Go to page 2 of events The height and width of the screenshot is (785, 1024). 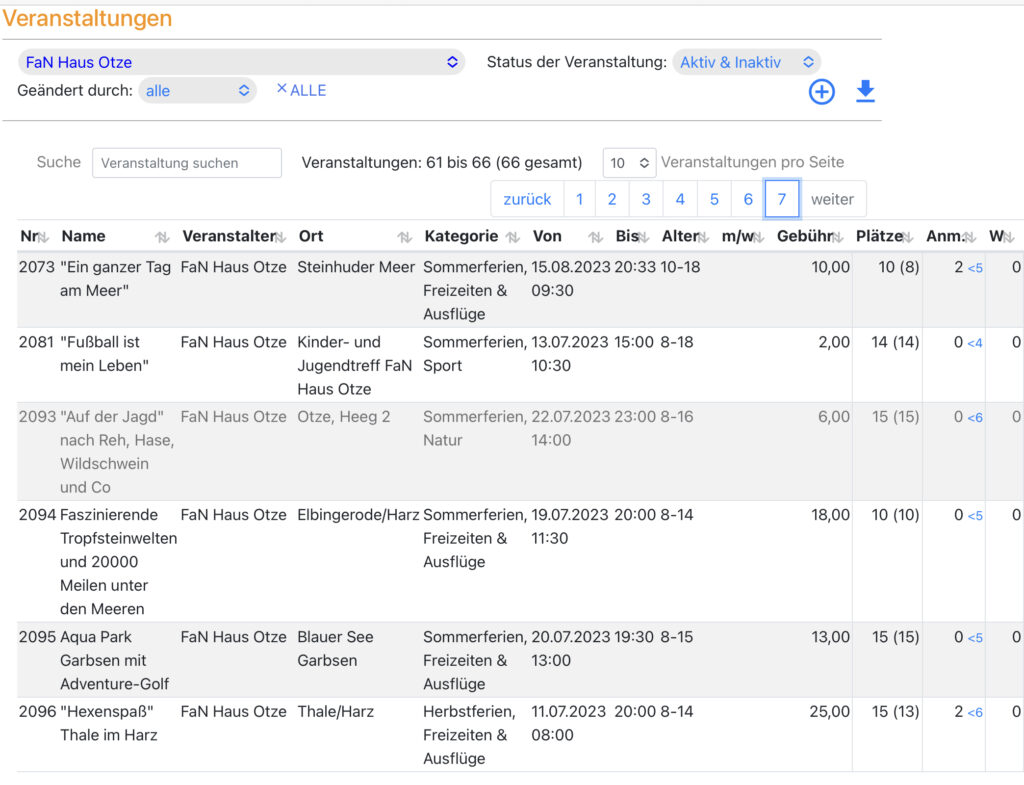612,199
